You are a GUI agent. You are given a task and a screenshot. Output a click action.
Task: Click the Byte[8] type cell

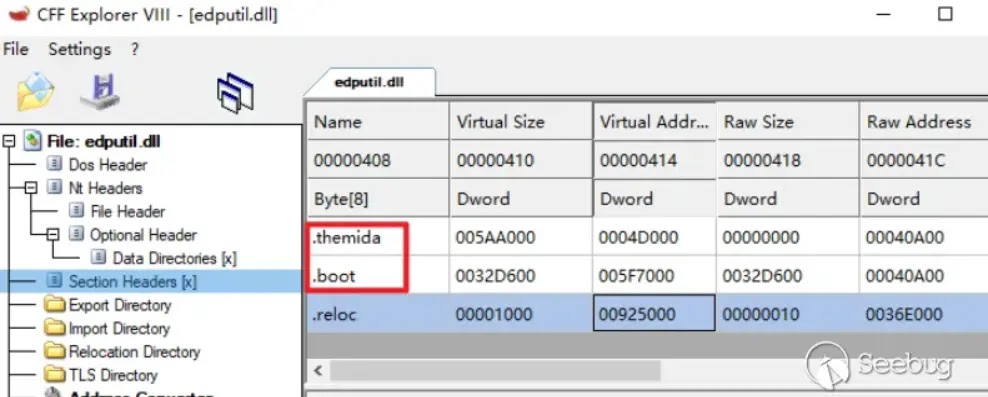[378, 198]
